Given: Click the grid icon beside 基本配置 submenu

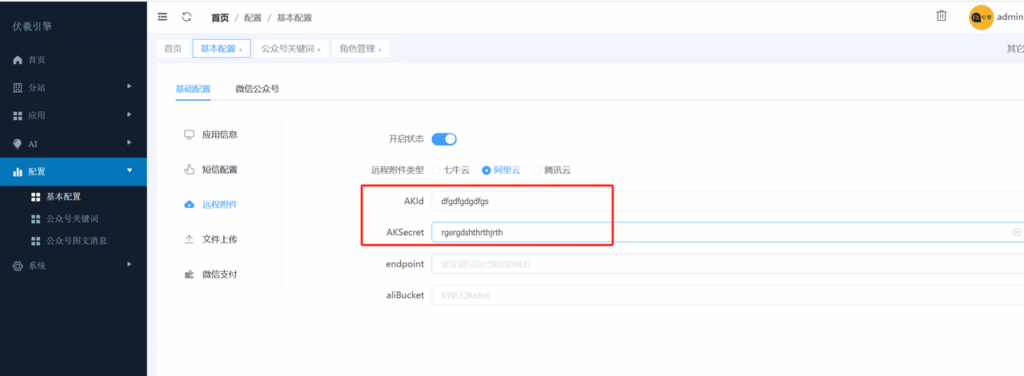Looking at the screenshot, I should coord(36,196).
